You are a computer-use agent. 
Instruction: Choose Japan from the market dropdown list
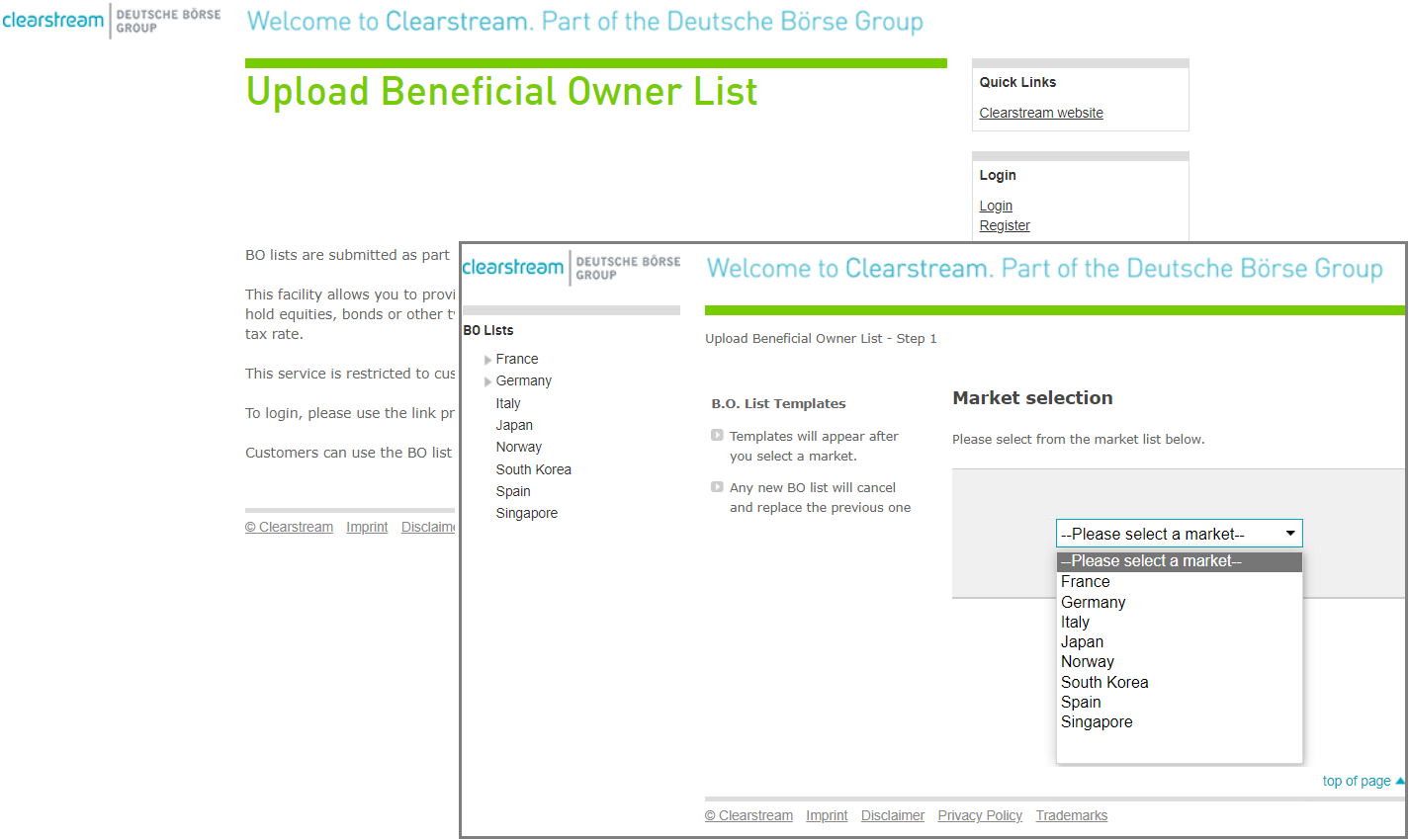(x=1082, y=642)
